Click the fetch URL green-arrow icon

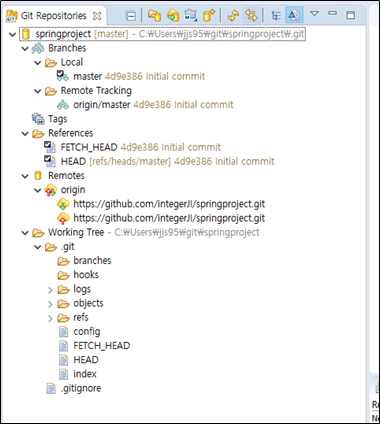(63, 204)
